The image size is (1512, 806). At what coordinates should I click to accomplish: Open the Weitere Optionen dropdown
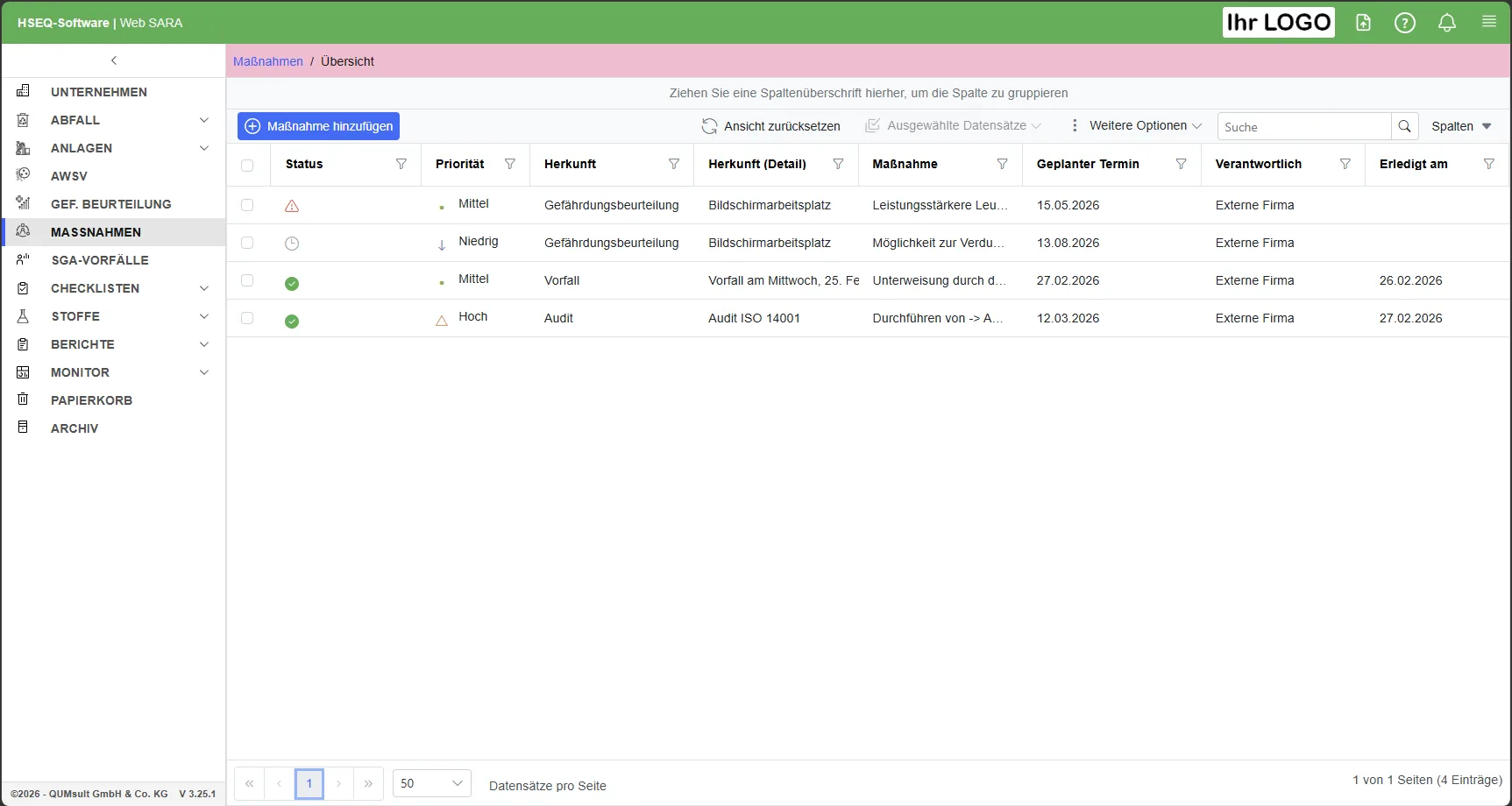click(x=1136, y=126)
